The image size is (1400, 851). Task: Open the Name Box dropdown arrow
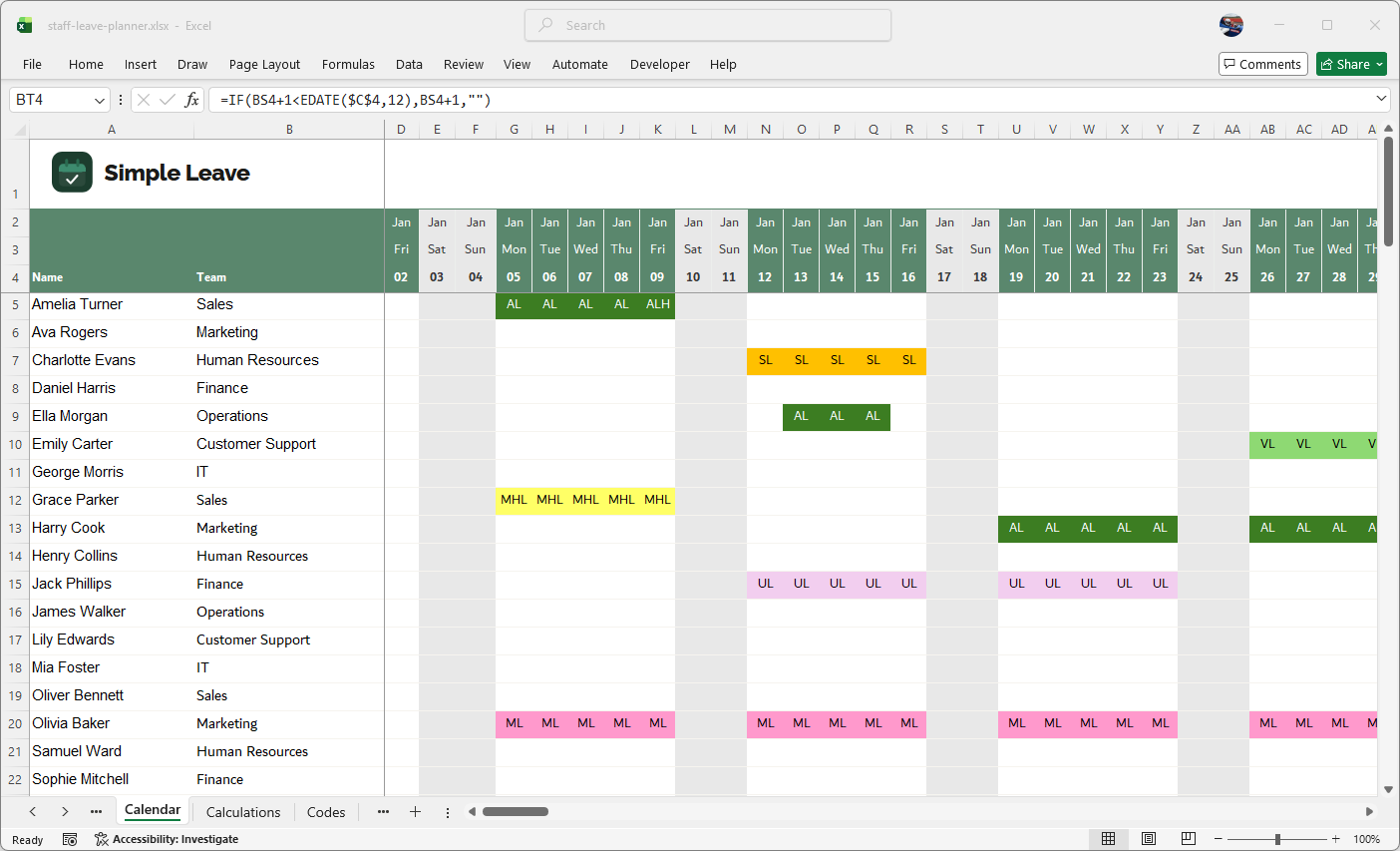tap(98, 100)
